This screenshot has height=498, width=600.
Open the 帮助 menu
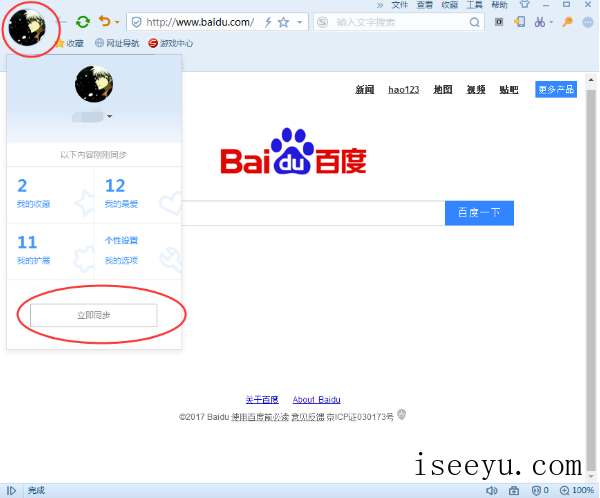(499, 5)
